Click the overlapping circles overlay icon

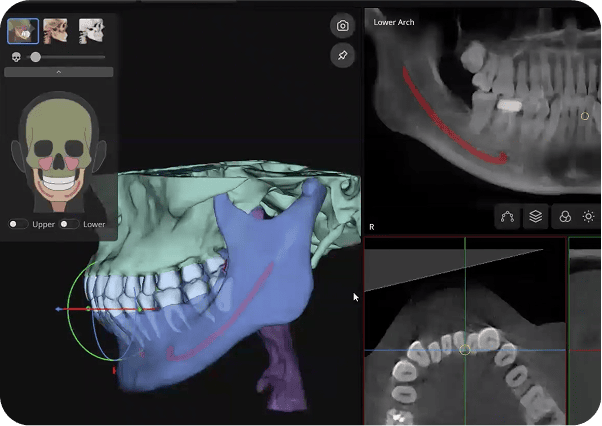(564, 216)
